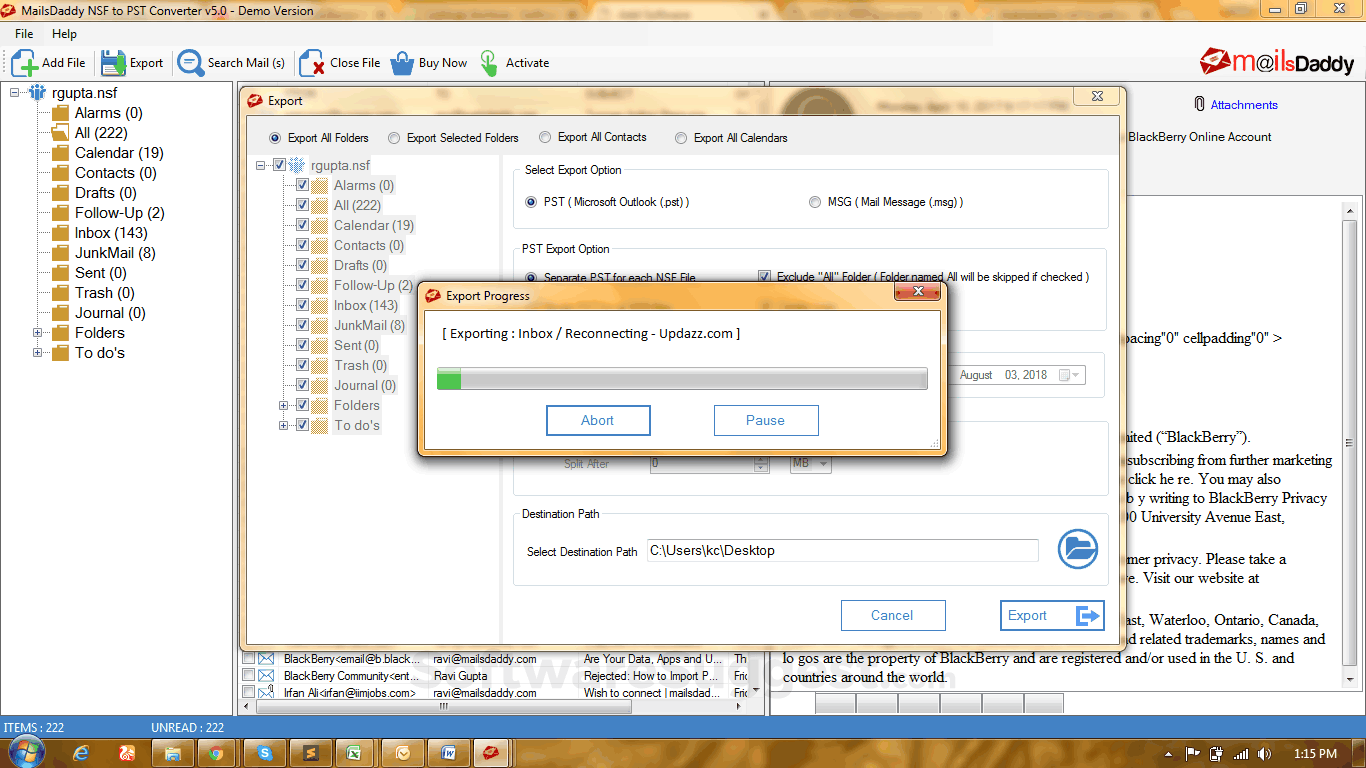This screenshot has height=768, width=1366.
Task: Open the Attachments link
Action: 1244,105
